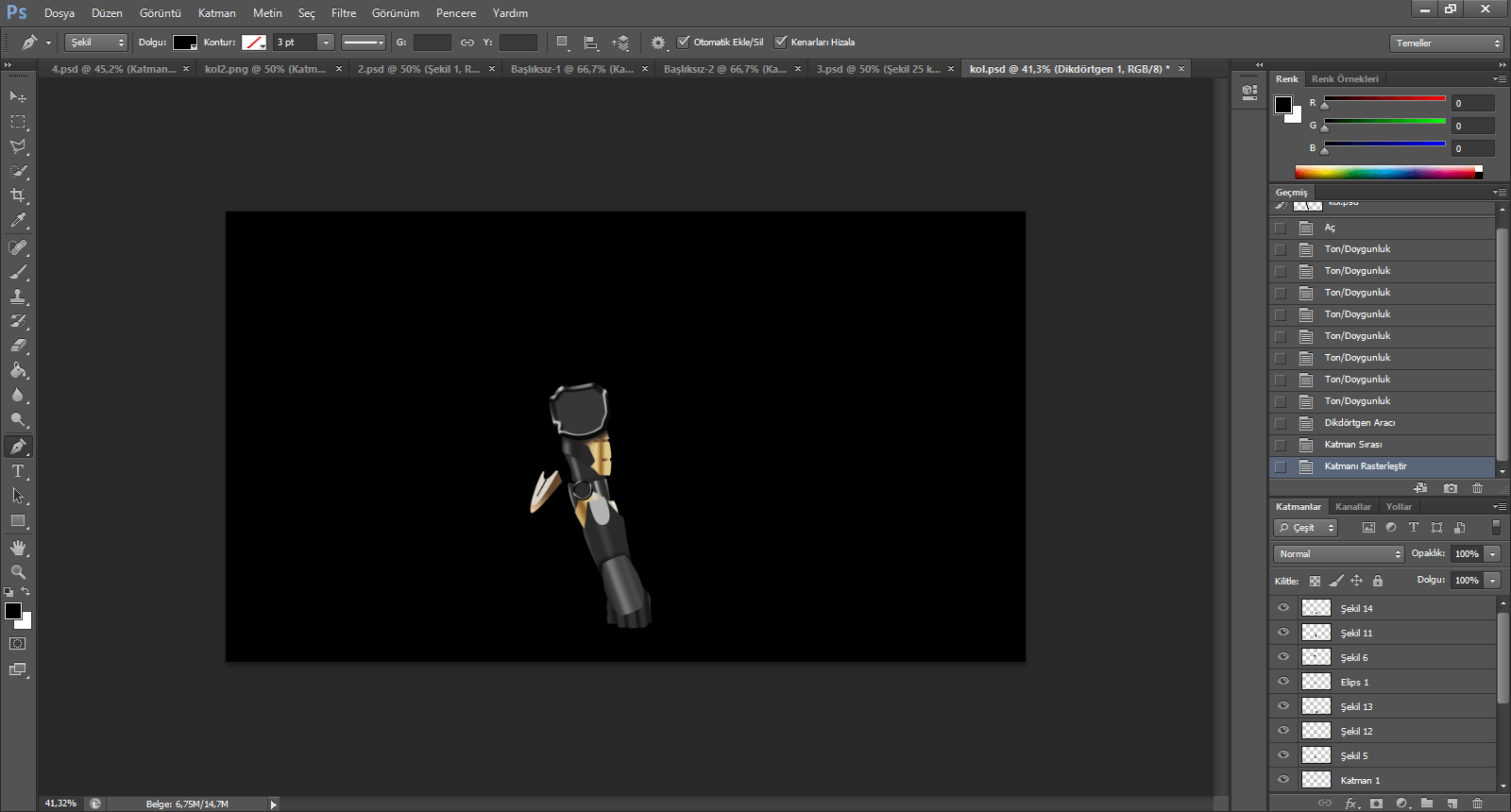Open the stroke width 3 pt dropdown
The width and height of the screenshot is (1511, 812).
(326, 42)
